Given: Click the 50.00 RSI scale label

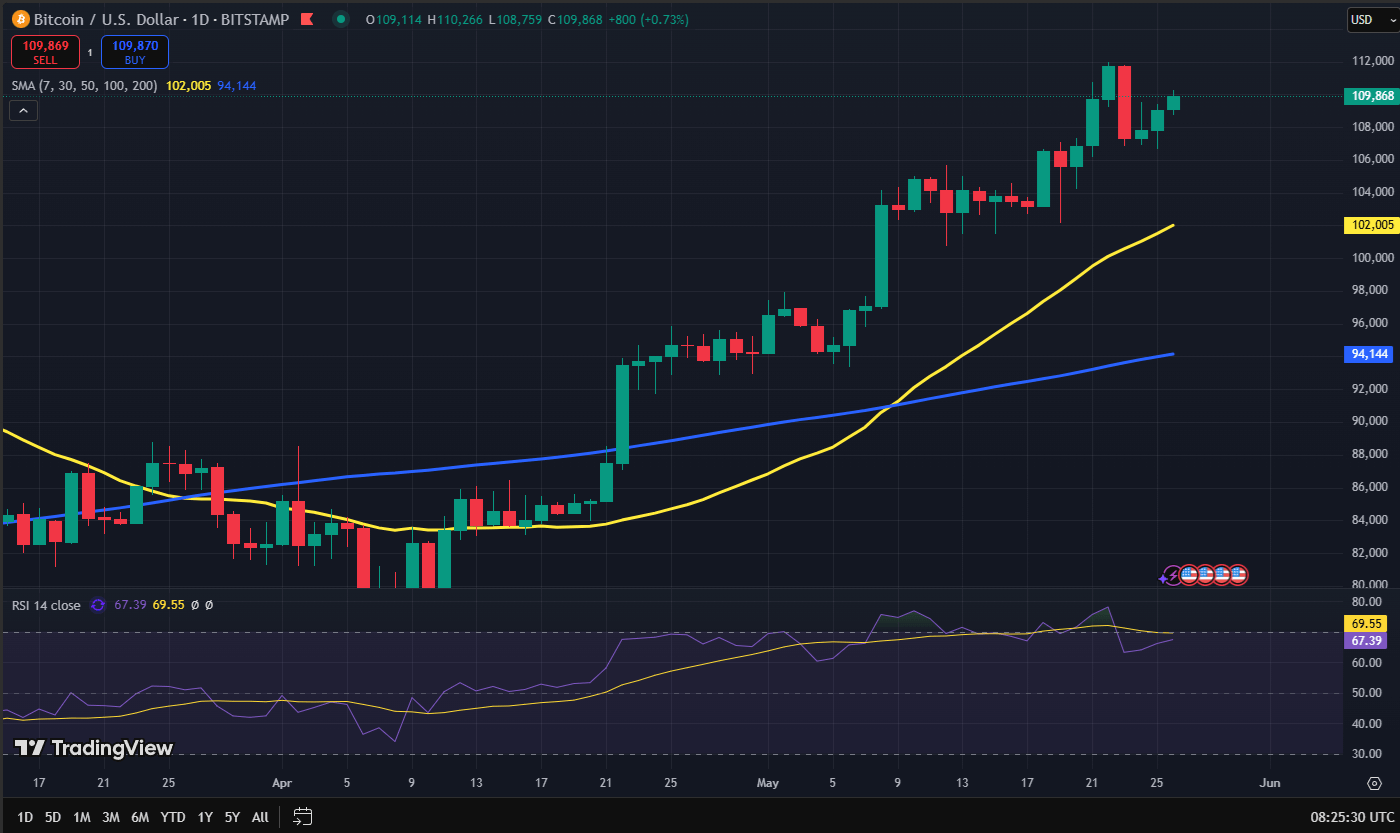Looking at the screenshot, I should [1367, 693].
